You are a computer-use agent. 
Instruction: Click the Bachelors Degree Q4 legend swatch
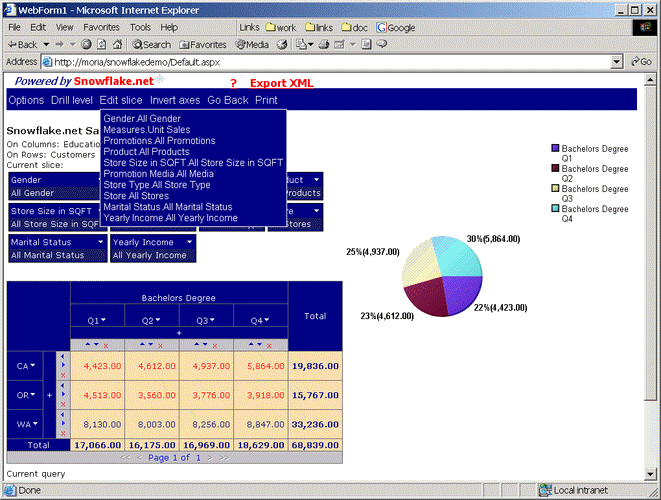click(x=555, y=208)
